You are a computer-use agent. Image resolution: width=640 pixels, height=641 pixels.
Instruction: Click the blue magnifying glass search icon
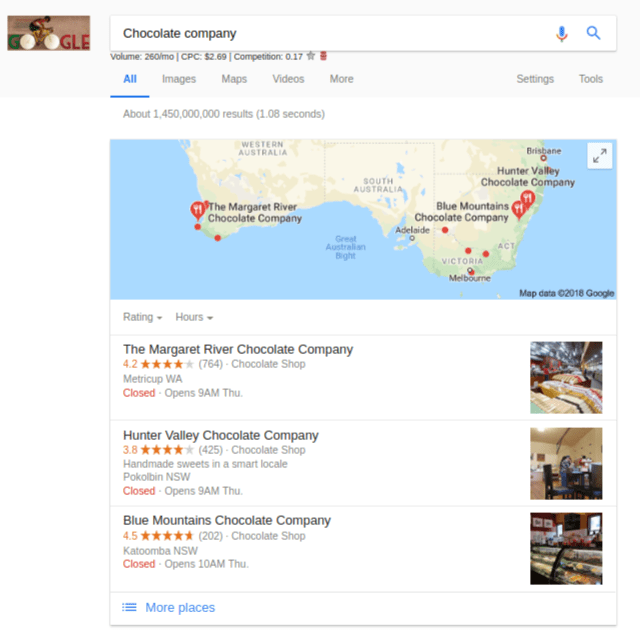coord(593,33)
